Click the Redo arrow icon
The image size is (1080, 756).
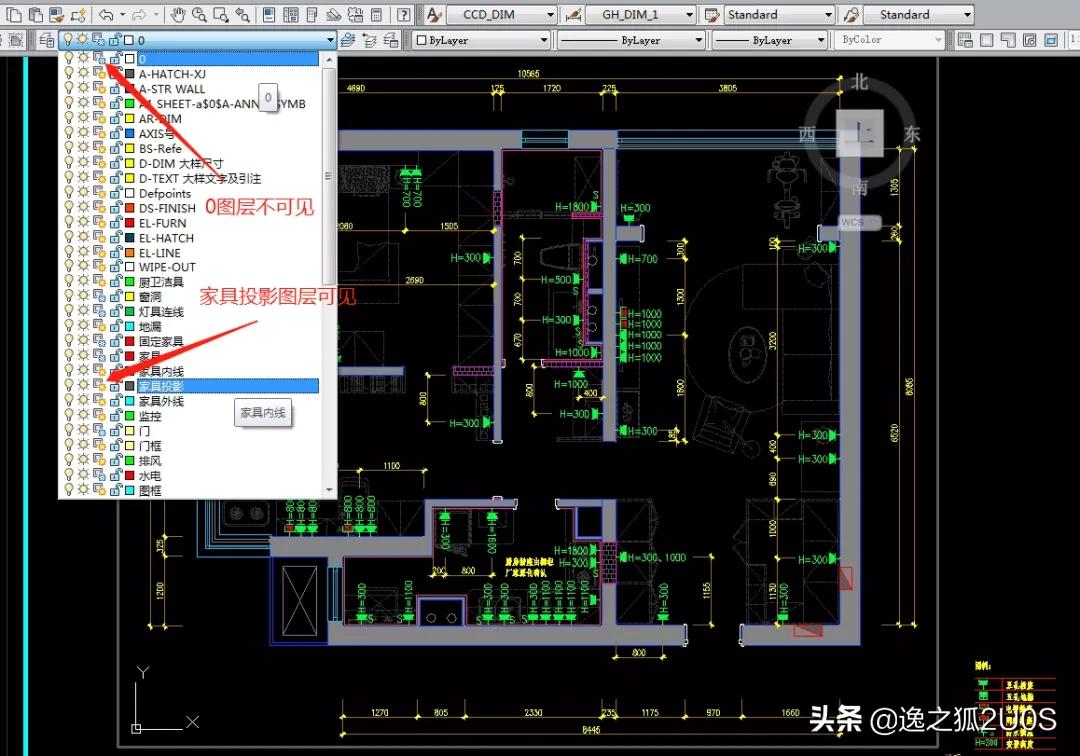click(x=141, y=15)
